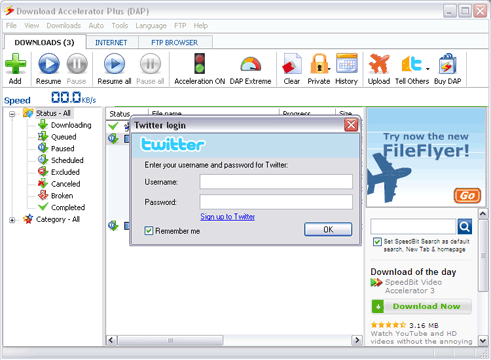This screenshot has width=491, height=360.
Task: Click the green Add download icon
Action: click(15, 64)
